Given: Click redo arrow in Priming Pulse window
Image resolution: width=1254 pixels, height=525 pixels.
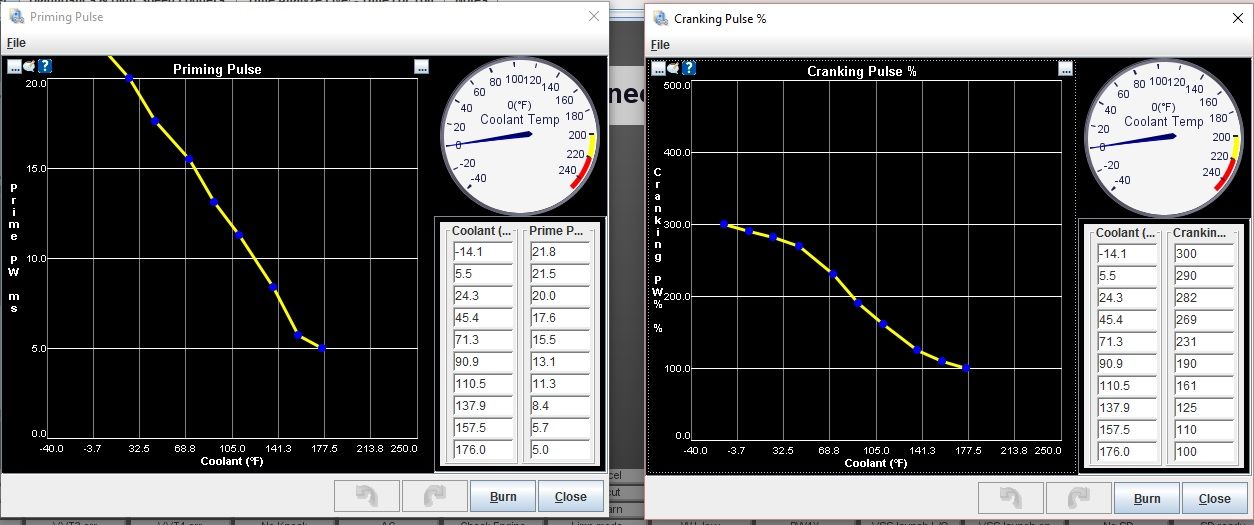Looking at the screenshot, I should point(435,496).
